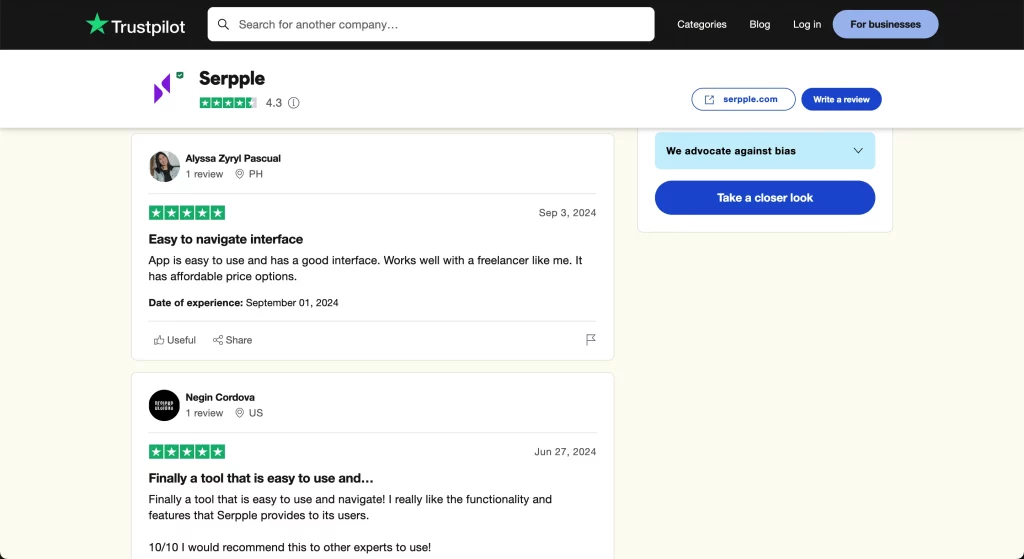This screenshot has width=1024, height=559.
Task: Click Negin Cordova's profile avatar
Action: click(x=164, y=405)
